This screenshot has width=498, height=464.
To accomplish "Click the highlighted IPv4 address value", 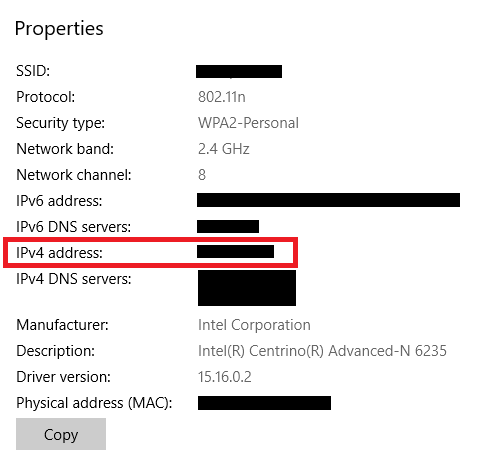I will [235, 252].
